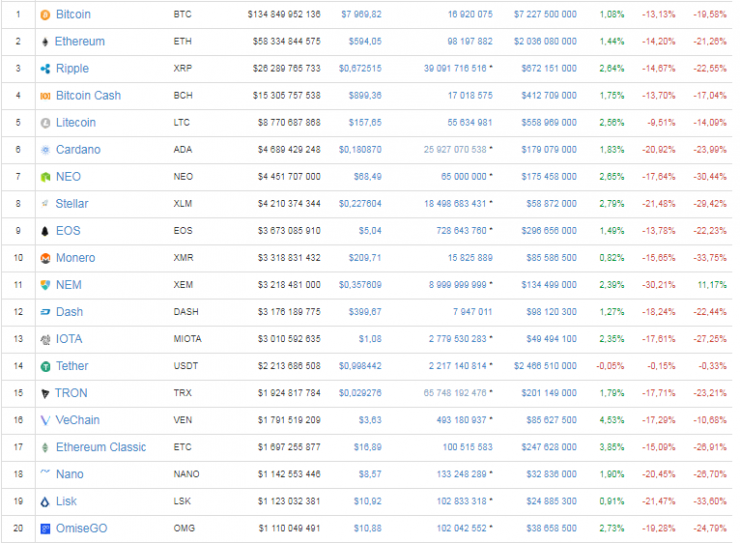Click NEM's -30,21% daily change
Screen dimensions: 740x543
(658, 285)
